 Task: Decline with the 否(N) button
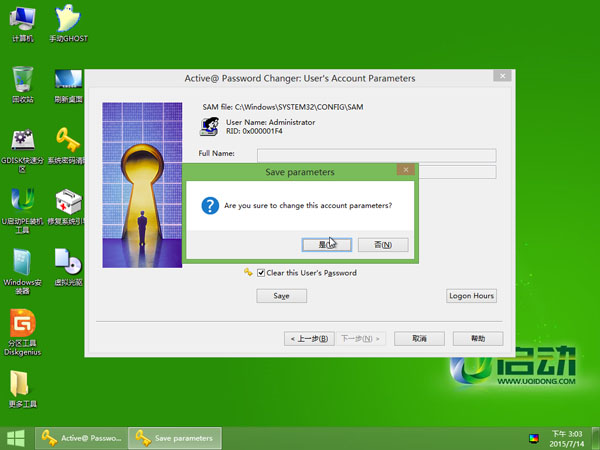click(x=383, y=245)
